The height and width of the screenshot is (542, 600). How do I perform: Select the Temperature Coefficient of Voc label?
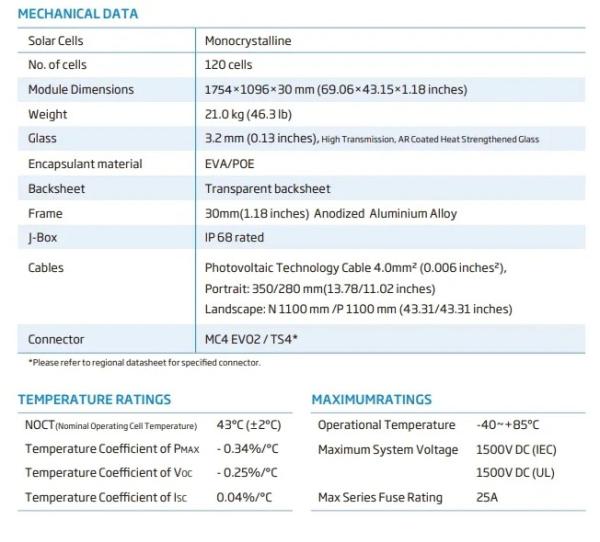click(108, 473)
